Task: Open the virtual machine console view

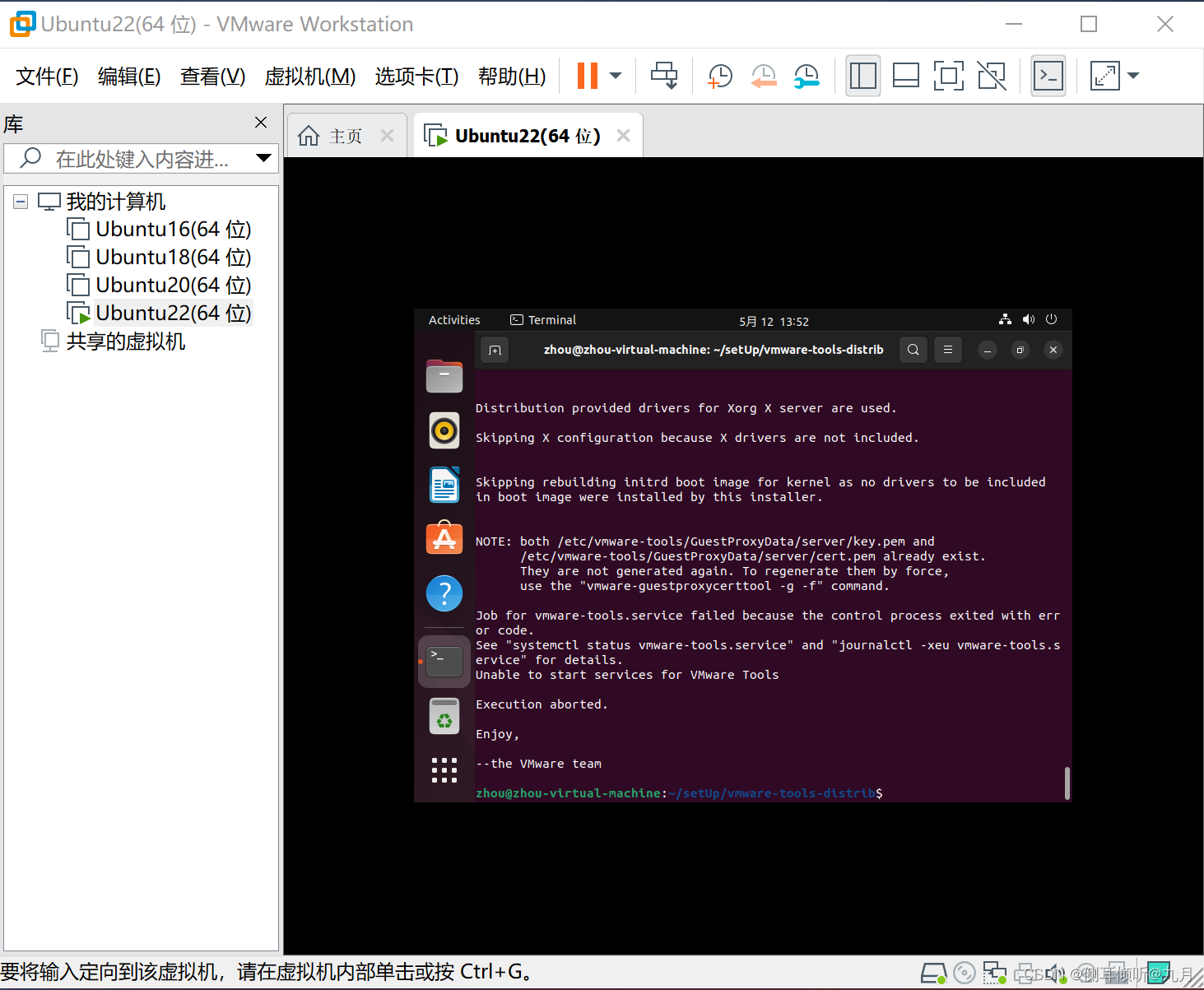Action: pyautogui.click(x=1048, y=75)
